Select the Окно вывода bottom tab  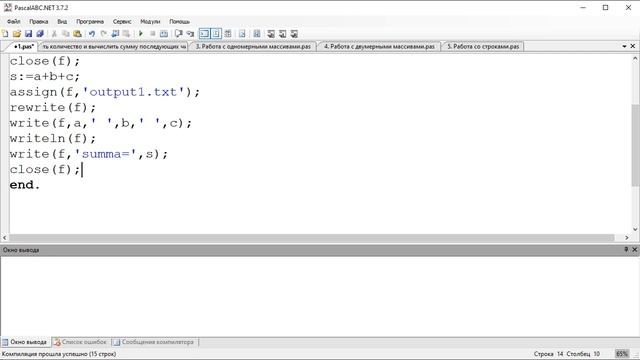point(25,342)
